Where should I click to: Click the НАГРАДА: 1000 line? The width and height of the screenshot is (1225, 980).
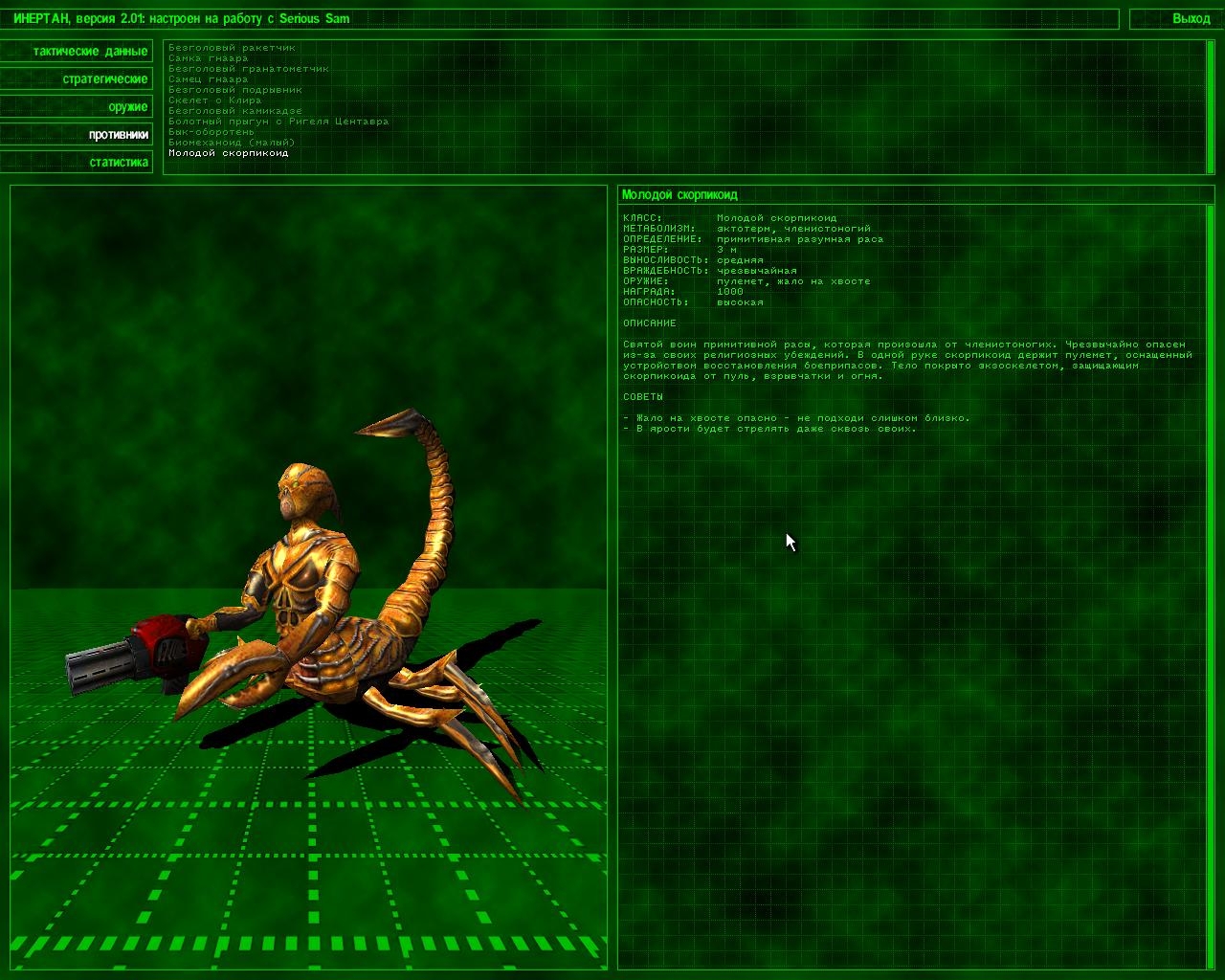682,291
